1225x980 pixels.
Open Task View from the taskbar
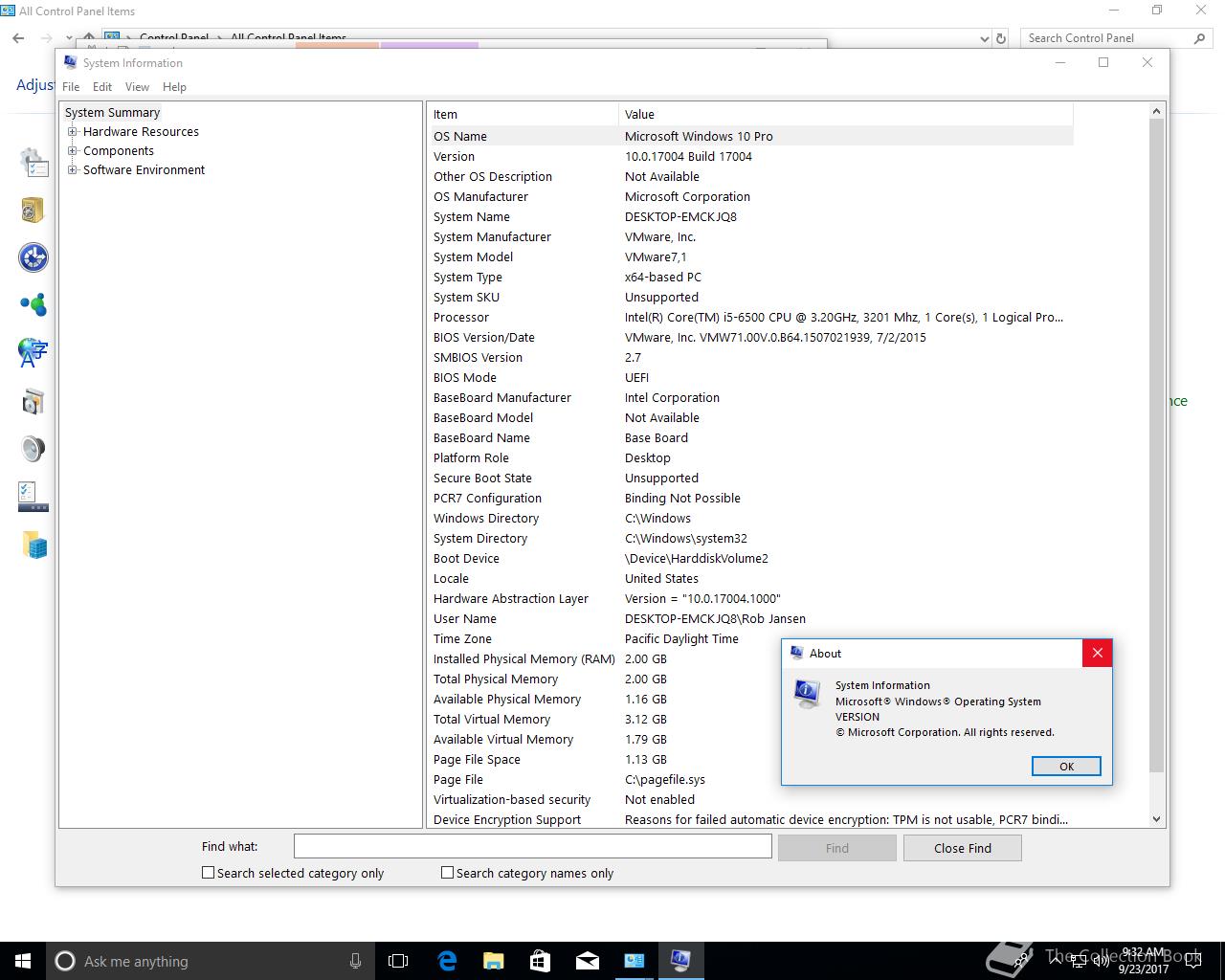[x=398, y=961]
